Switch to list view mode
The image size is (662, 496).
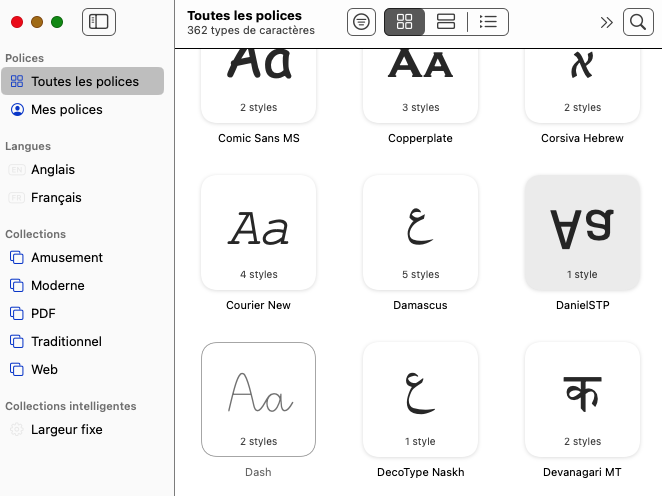pos(488,22)
